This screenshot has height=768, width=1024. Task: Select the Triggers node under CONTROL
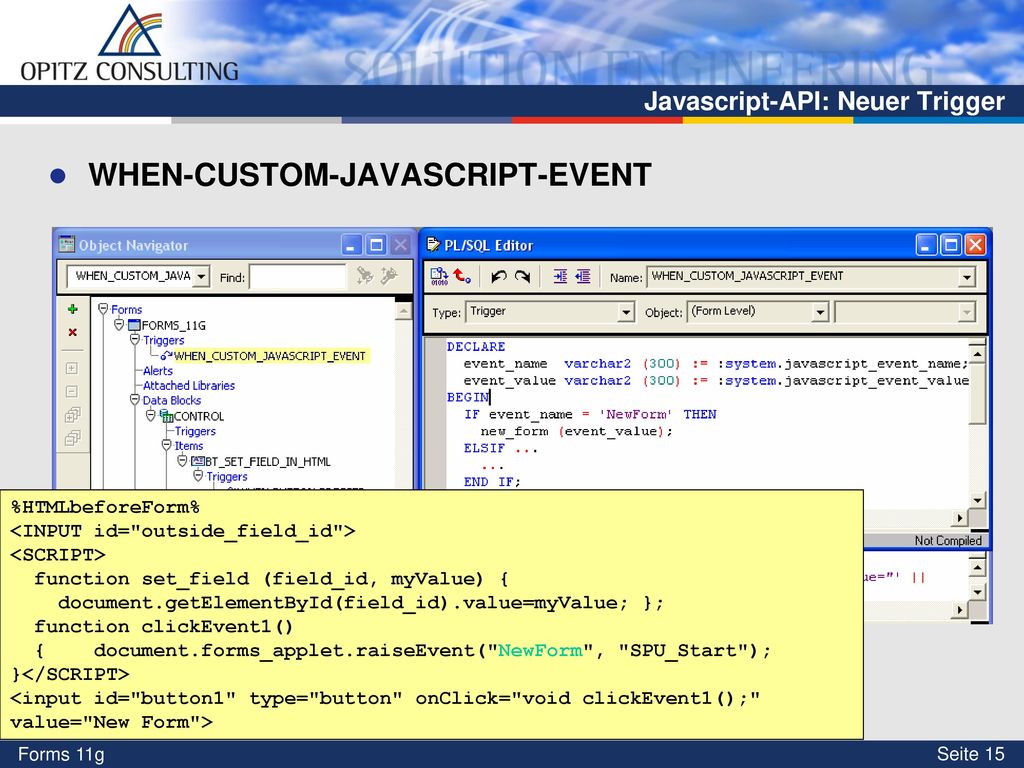coord(195,431)
